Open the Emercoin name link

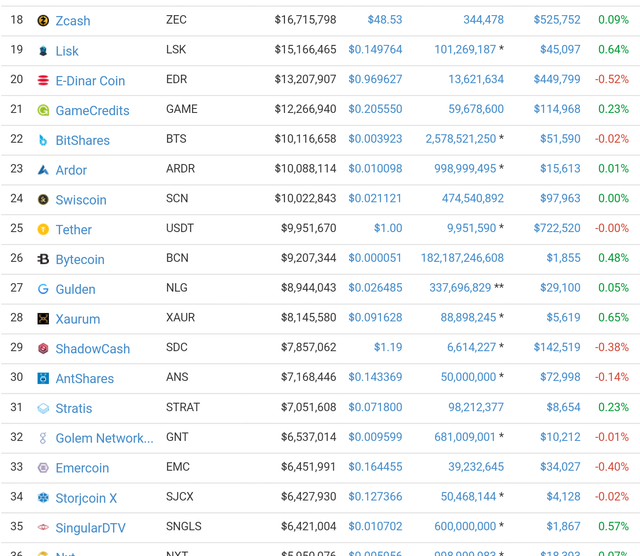pos(82,468)
